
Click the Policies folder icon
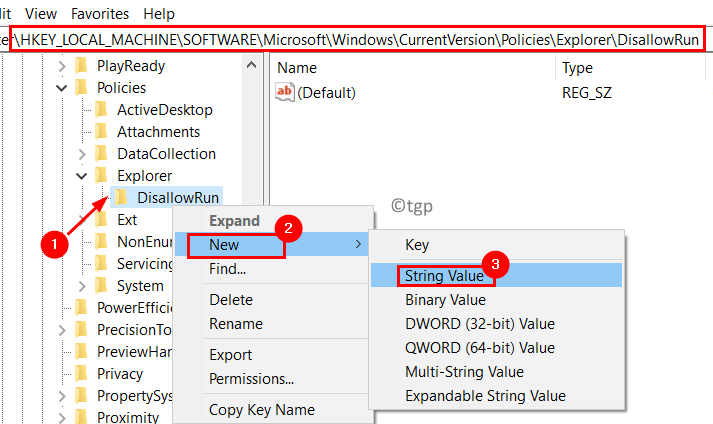pos(81,87)
